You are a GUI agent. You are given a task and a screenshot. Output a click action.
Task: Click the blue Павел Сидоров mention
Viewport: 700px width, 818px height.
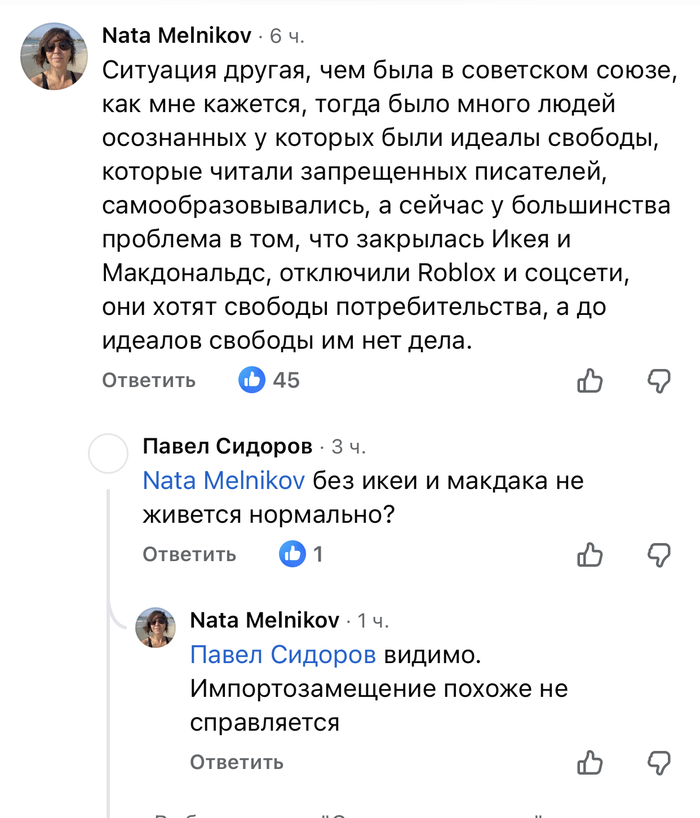284,655
